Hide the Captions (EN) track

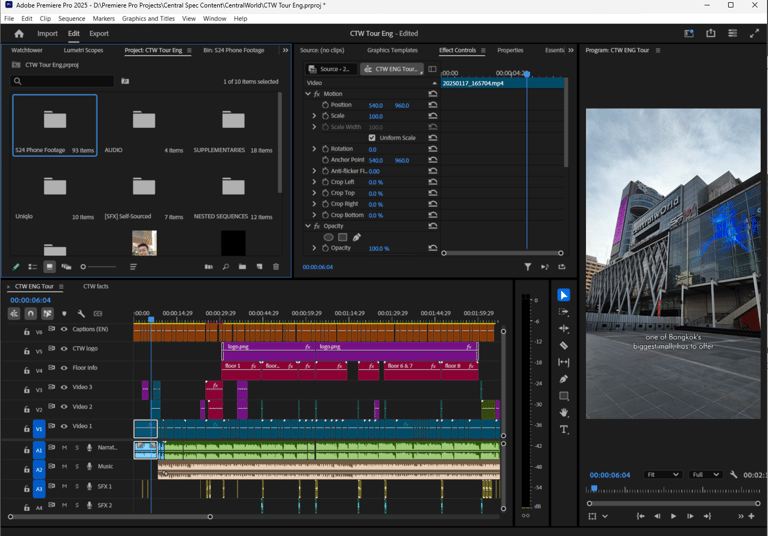pyautogui.click(x=64, y=329)
